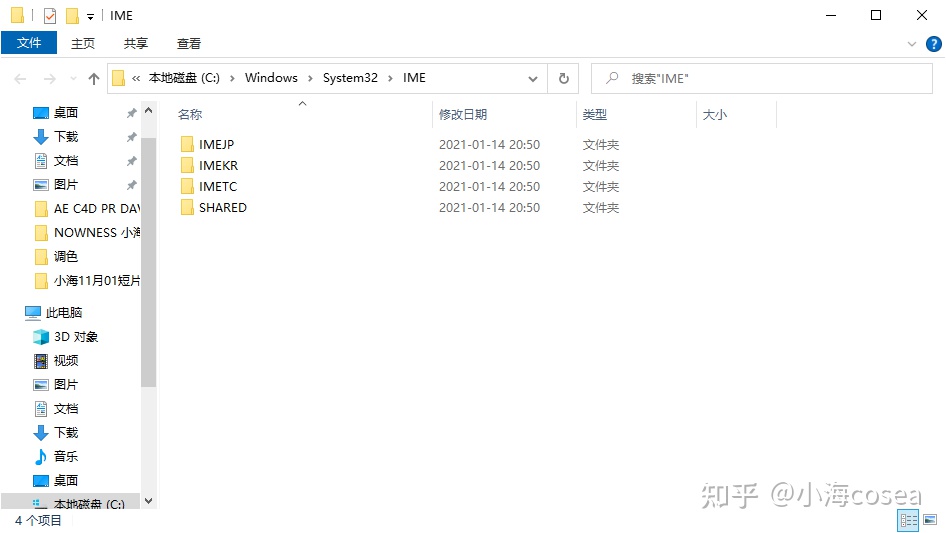Click the address bar folder icon
This screenshot has width=946, height=533.
(x=119, y=78)
